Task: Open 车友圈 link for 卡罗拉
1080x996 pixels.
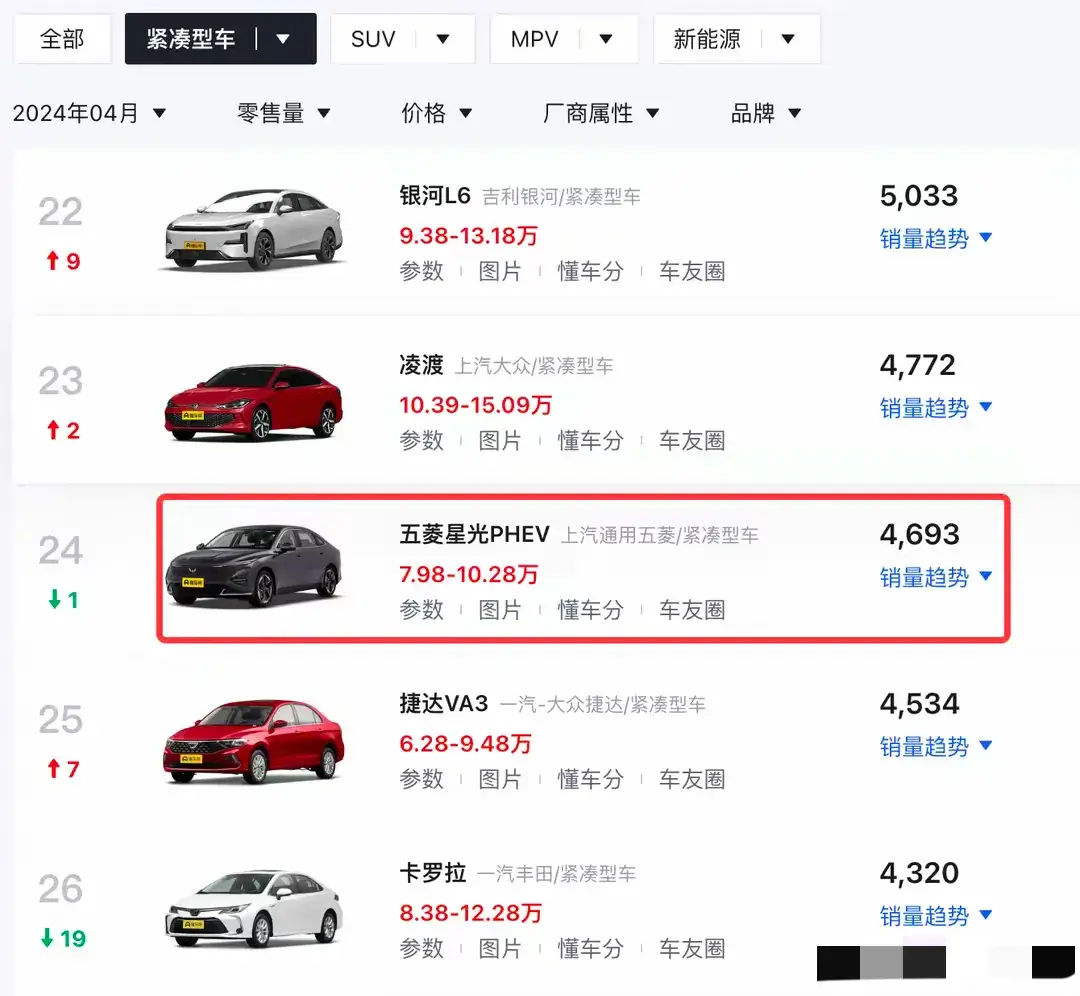Action: pyautogui.click(x=692, y=948)
